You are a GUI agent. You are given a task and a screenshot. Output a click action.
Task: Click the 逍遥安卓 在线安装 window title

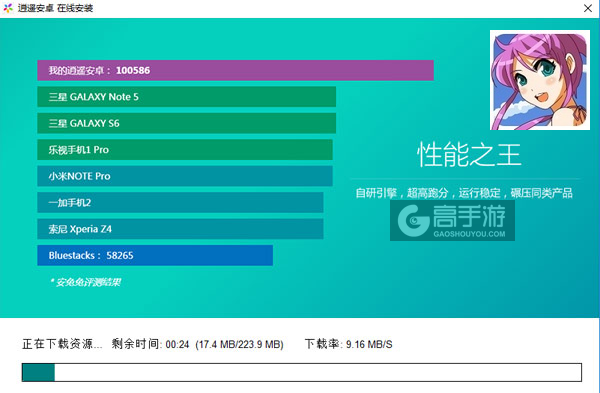click(x=55, y=8)
